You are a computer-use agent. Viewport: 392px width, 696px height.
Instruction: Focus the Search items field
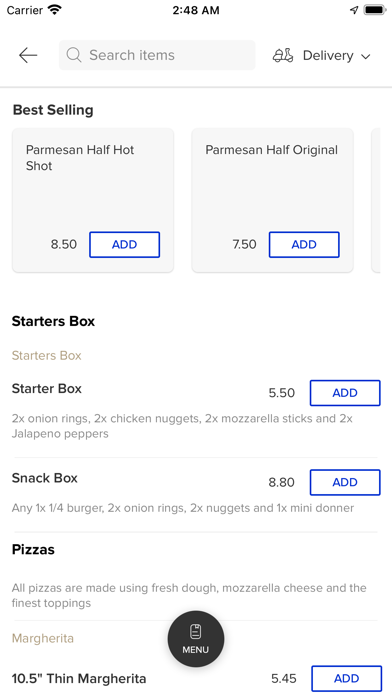pos(157,55)
